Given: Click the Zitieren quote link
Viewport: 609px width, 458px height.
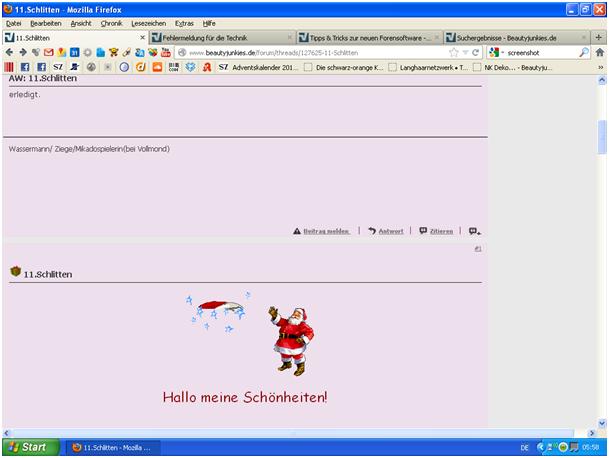Looking at the screenshot, I should pos(436,231).
